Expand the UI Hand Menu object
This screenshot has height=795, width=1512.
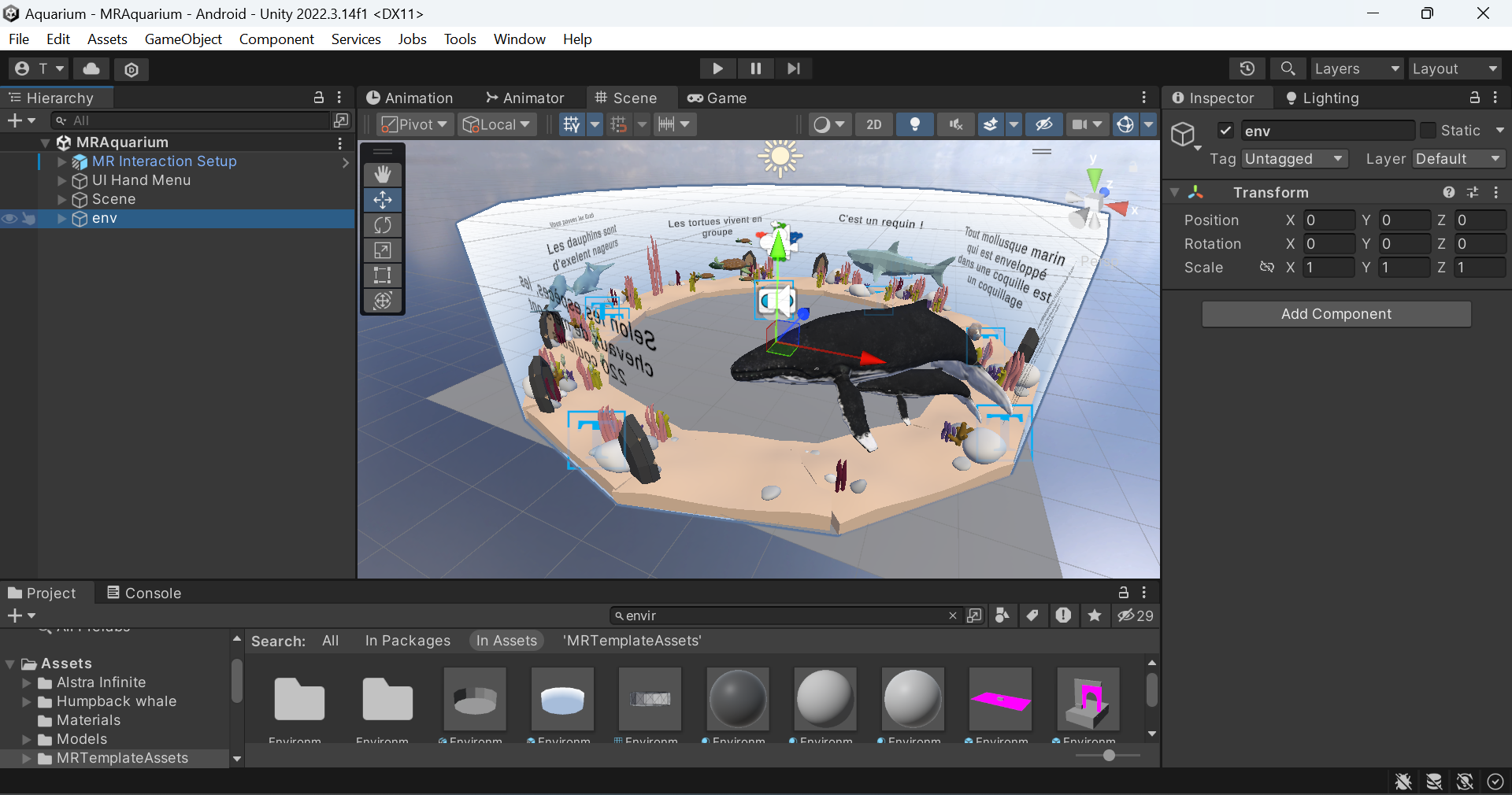[62, 180]
